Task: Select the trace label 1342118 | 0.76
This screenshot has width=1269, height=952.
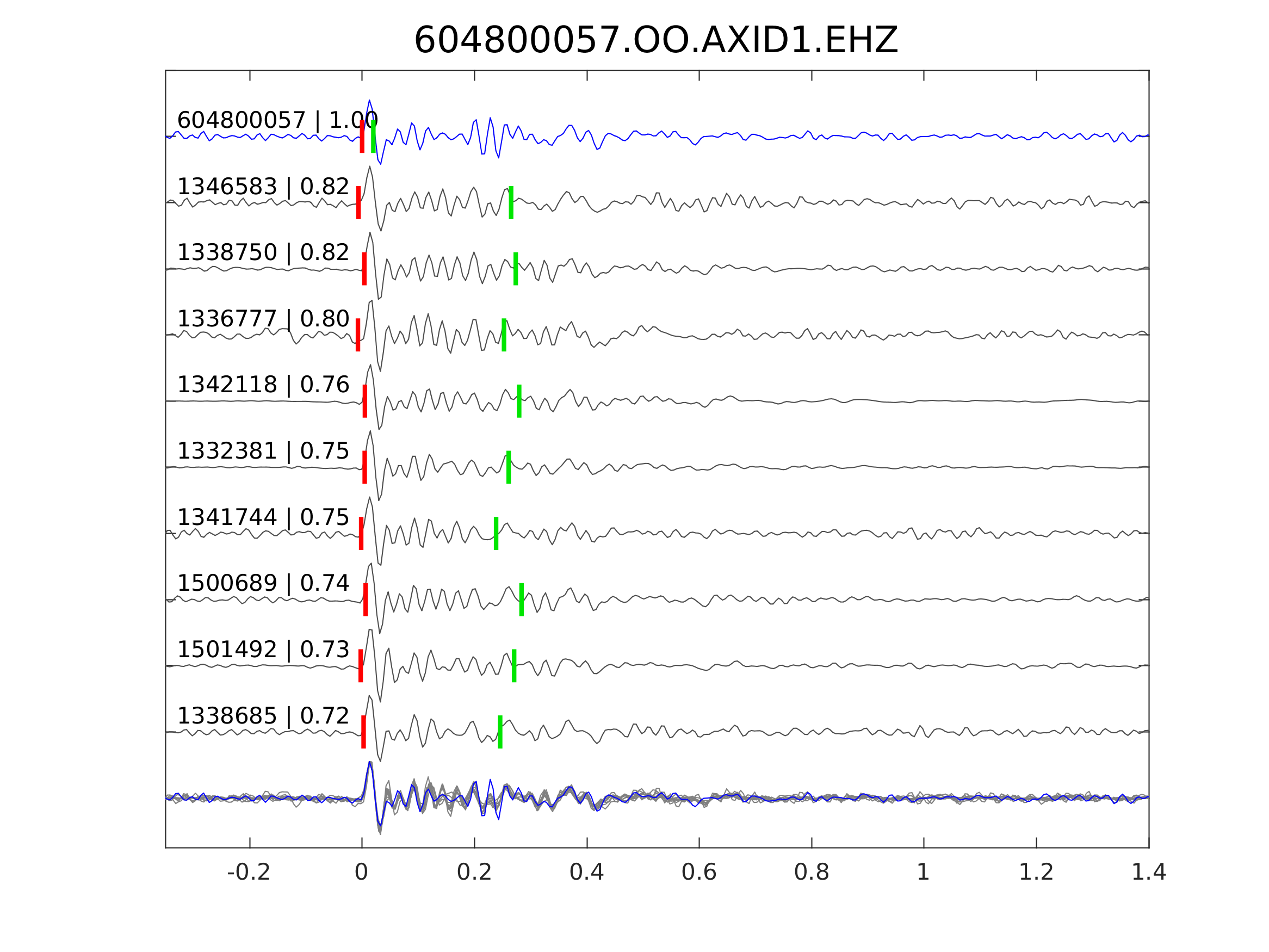Action: [263, 385]
